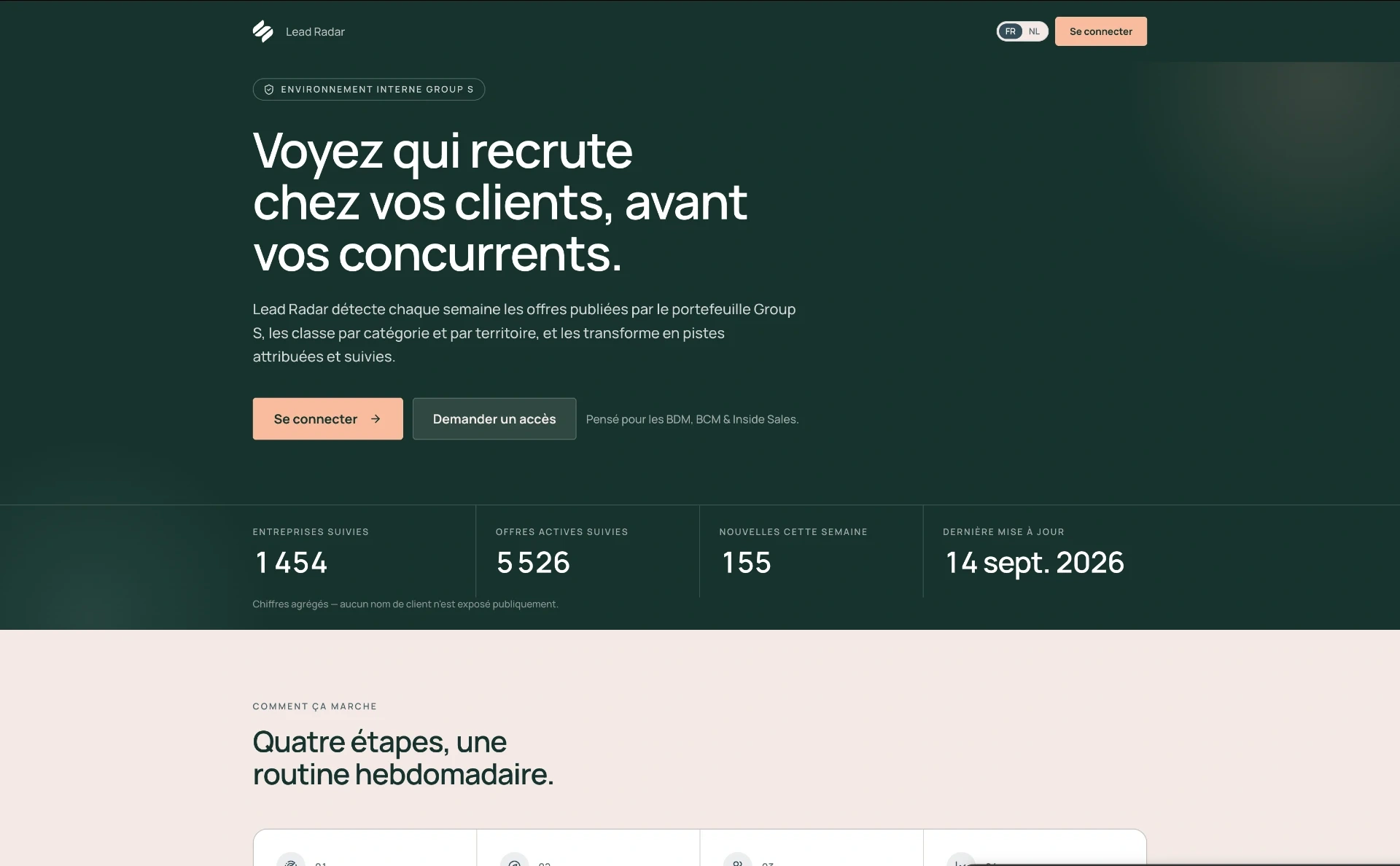Click the shield icon in the environment badge
This screenshot has width=1400, height=866.
click(x=269, y=90)
